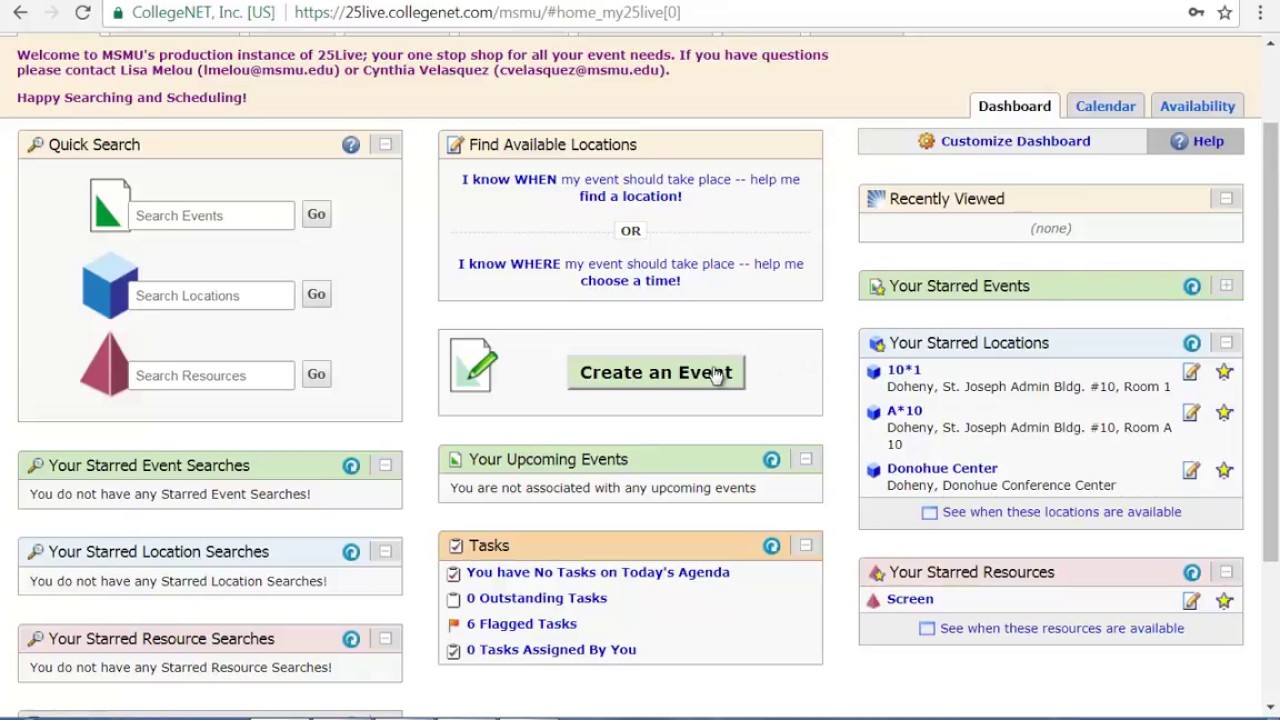This screenshot has width=1280, height=720.
Task: Click Go next to Search Events
Action: 316,214
